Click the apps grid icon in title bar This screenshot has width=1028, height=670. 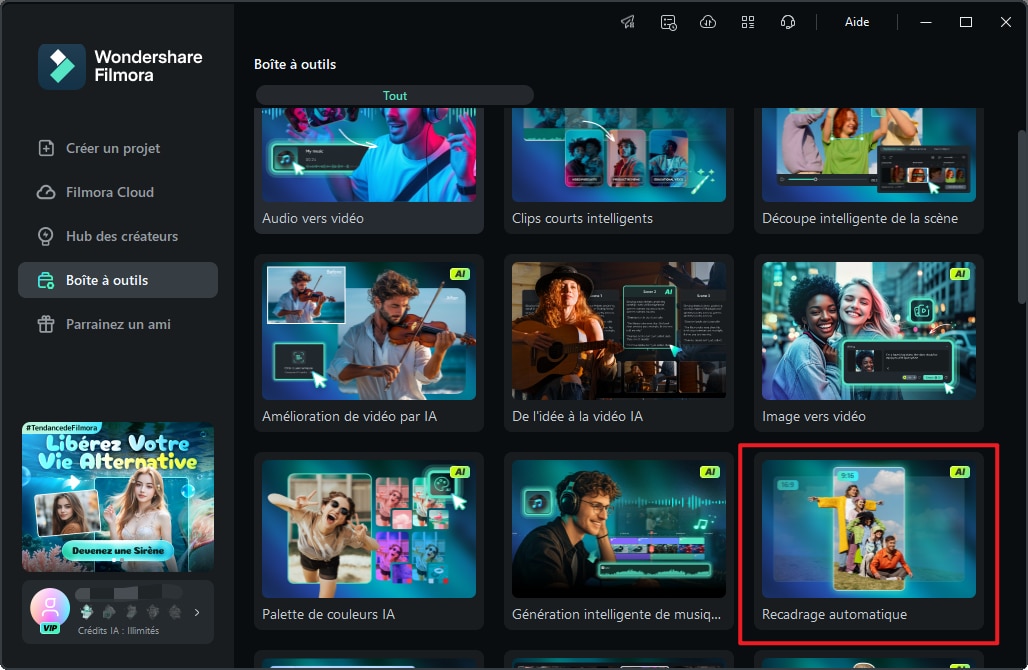click(x=748, y=22)
